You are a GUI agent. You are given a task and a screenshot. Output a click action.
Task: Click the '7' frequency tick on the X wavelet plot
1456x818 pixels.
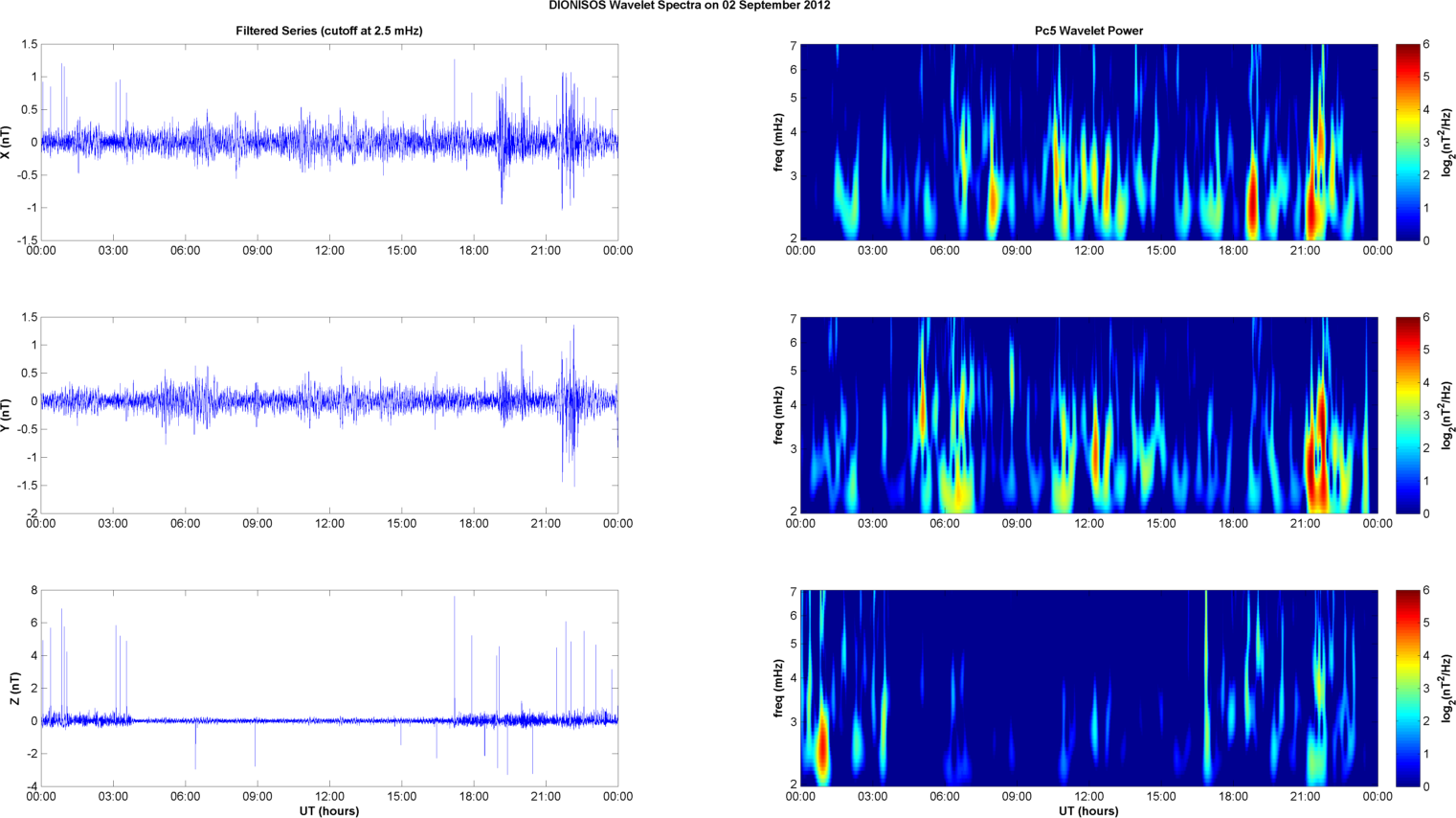[x=793, y=45]
